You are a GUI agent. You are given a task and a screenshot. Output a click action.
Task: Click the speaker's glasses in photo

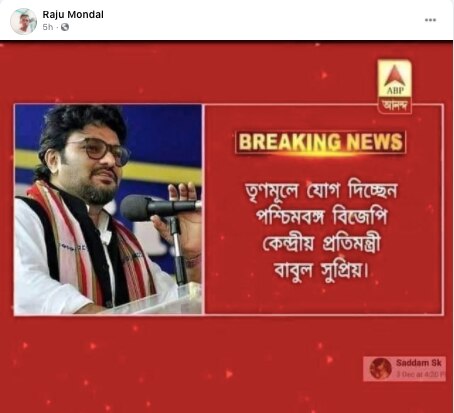pos(99,152)
